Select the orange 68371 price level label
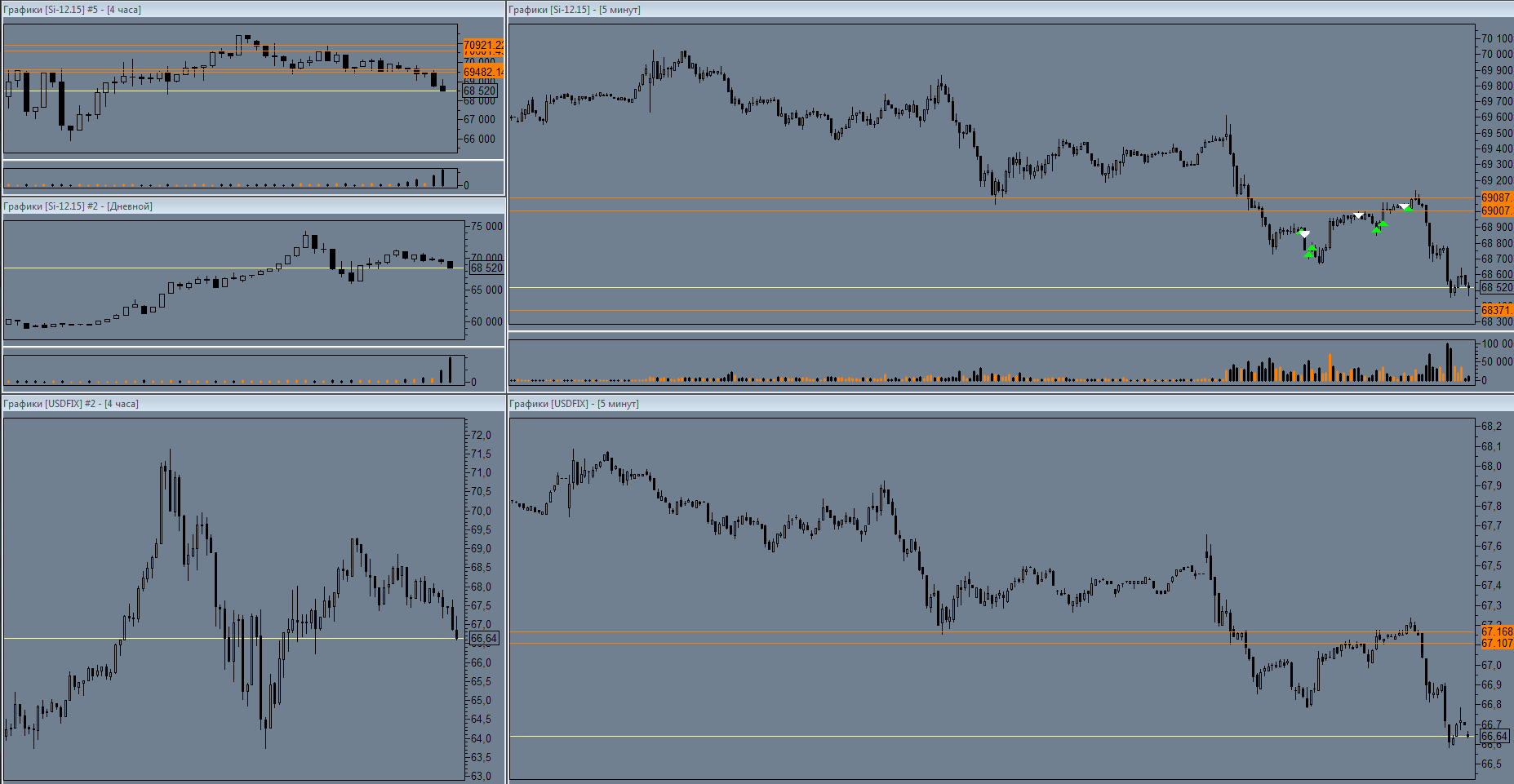The height and width of the screenshot is (784, 1514). point(1496,310)
